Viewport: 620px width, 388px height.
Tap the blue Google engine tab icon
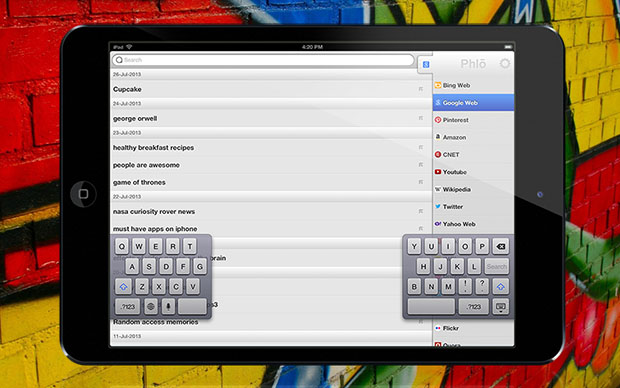(x=426, y=64)
